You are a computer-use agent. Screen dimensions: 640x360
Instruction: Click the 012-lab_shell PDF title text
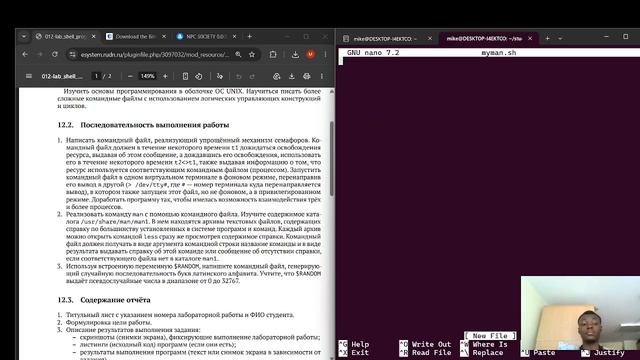(x=62, y=76)
